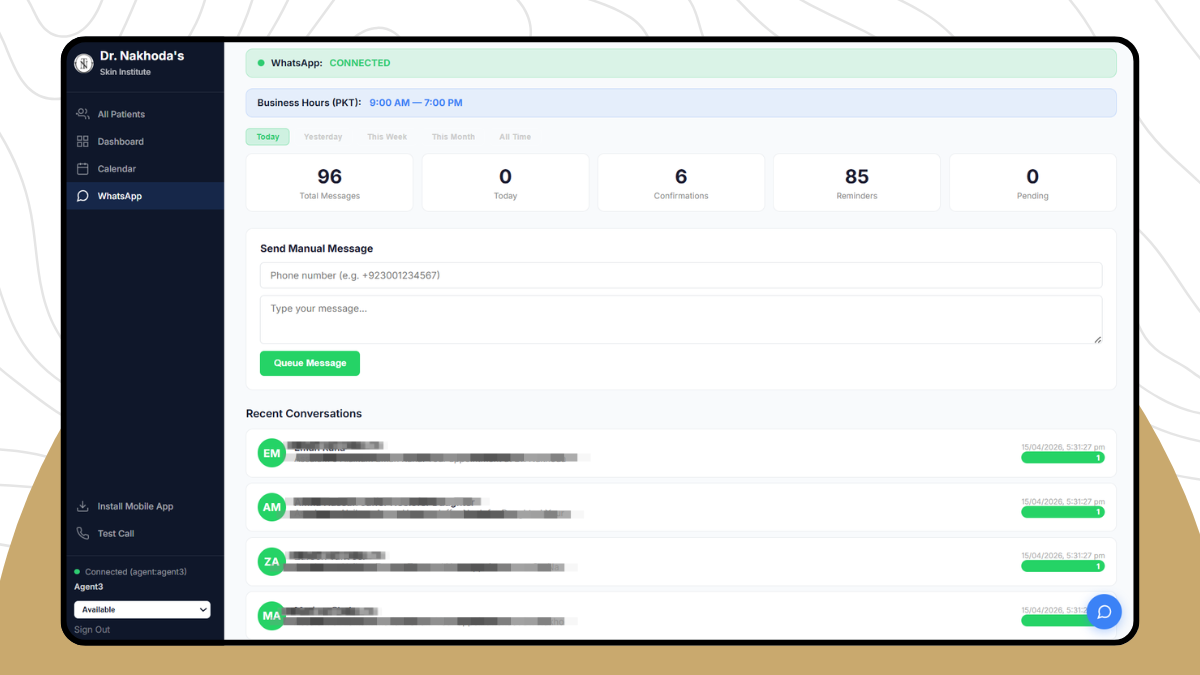1200x675 pixels.
Task: Click the ZA avatar circle
Action: coord(271,562)
